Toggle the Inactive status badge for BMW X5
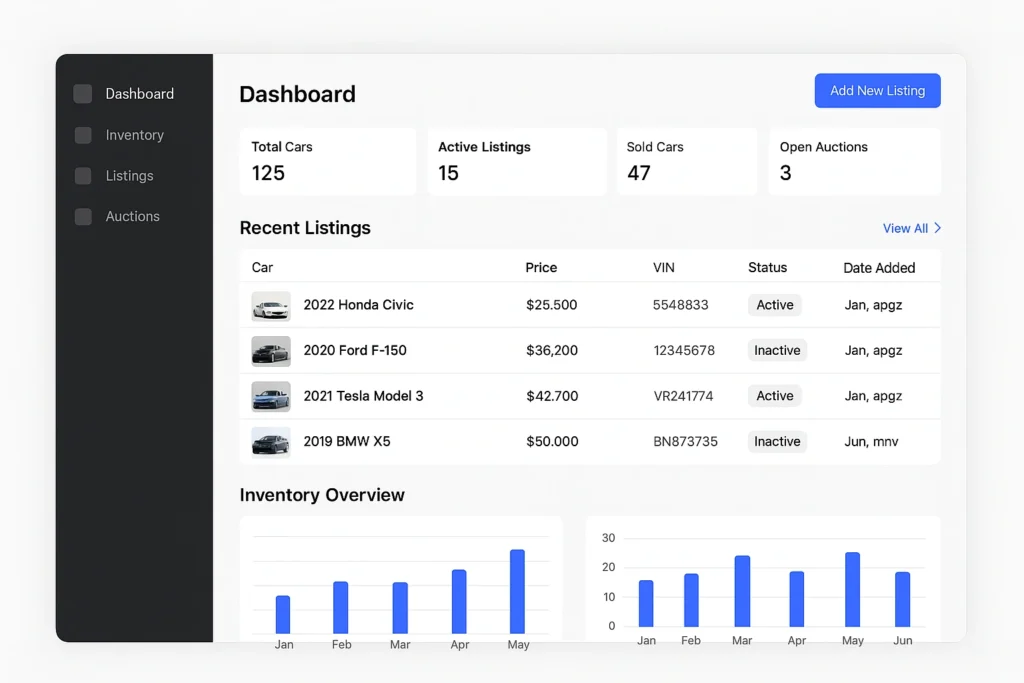 point(777,442)
